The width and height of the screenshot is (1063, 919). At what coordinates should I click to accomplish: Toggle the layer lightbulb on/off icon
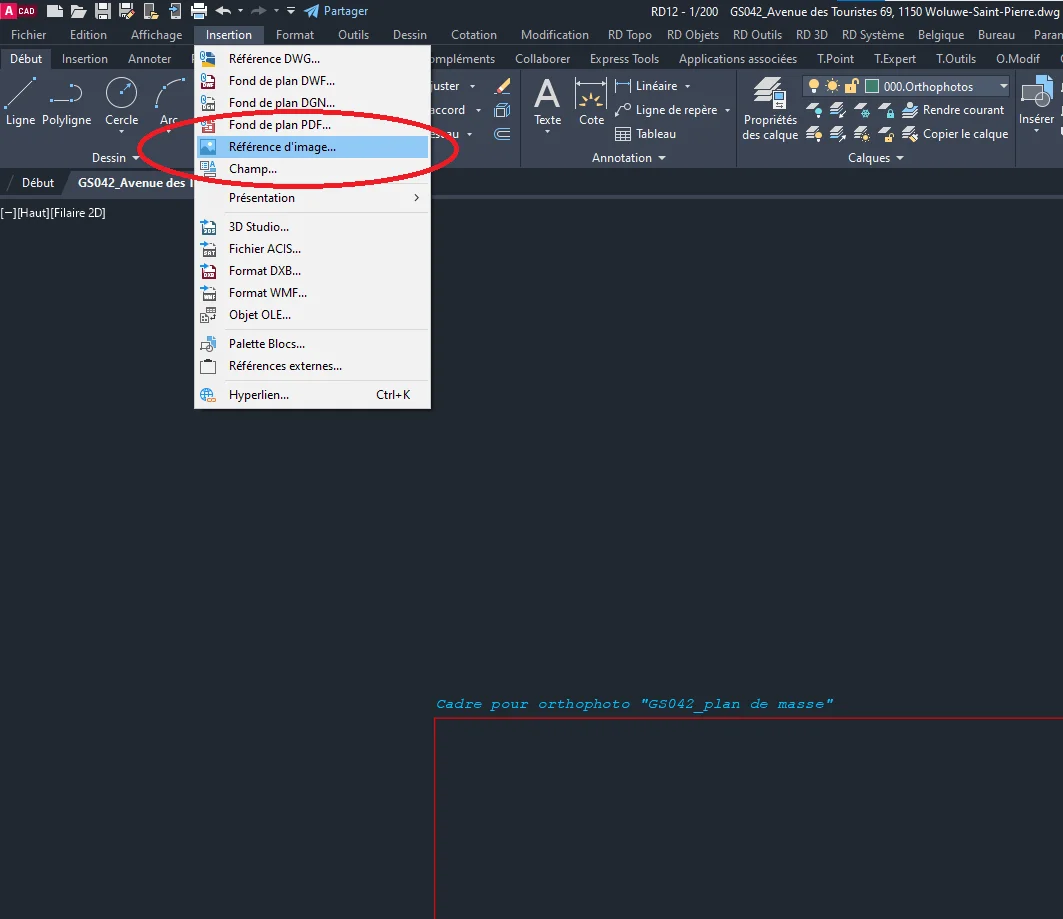[814, 87]
